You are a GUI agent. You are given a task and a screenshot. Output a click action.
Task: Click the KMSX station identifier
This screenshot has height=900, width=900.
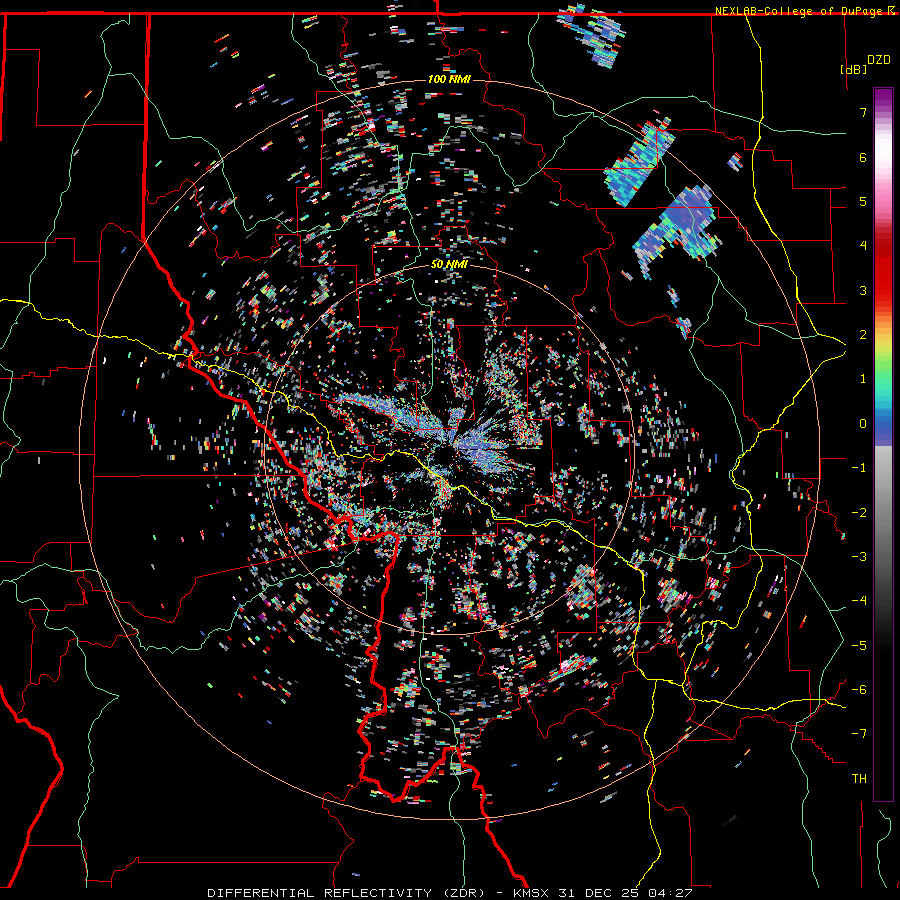click(532, 893)
